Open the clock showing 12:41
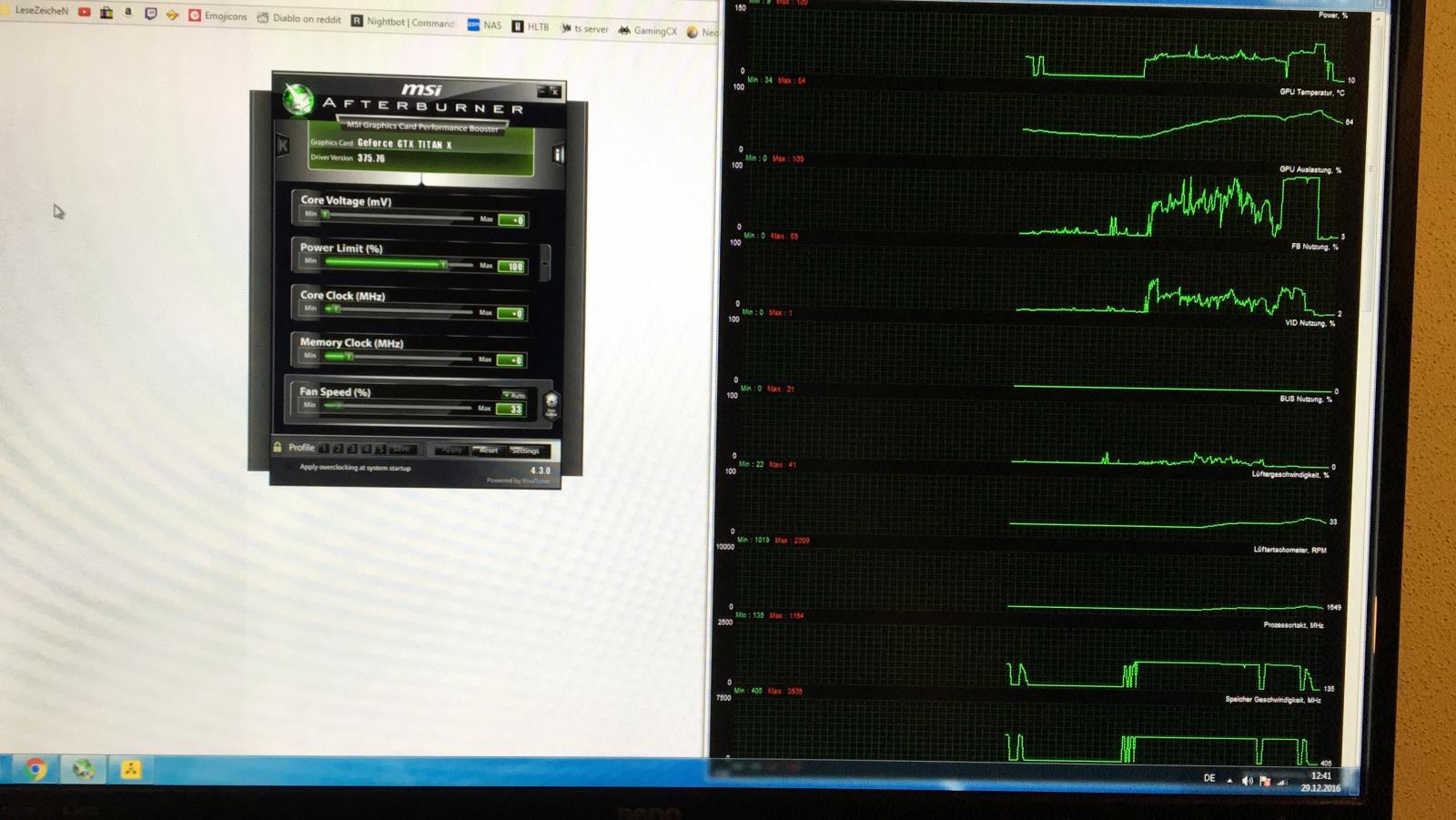Screen dimensions: 1456x820 coord(1320,782)
